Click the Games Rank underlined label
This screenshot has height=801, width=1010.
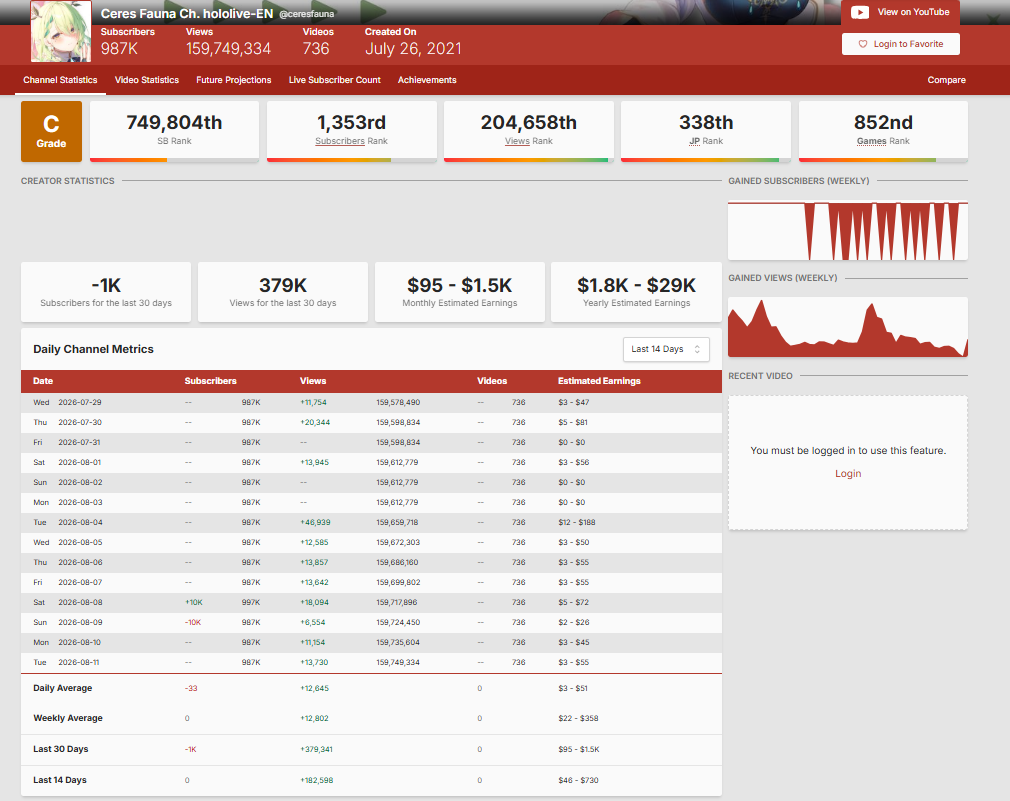tap(872, 141)
